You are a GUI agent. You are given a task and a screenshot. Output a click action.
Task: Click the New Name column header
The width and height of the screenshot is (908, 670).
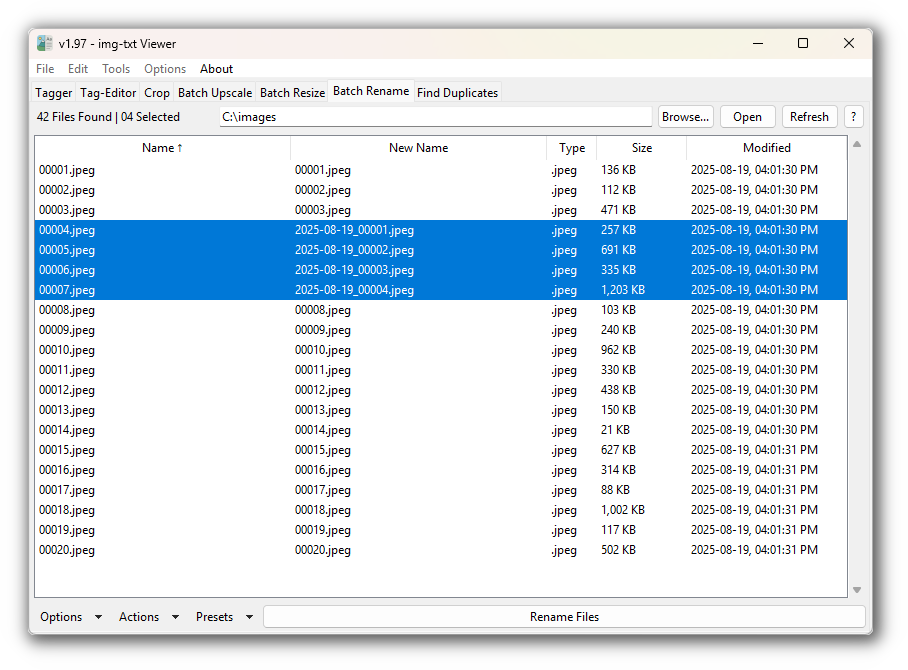click(x=418, y=148)
